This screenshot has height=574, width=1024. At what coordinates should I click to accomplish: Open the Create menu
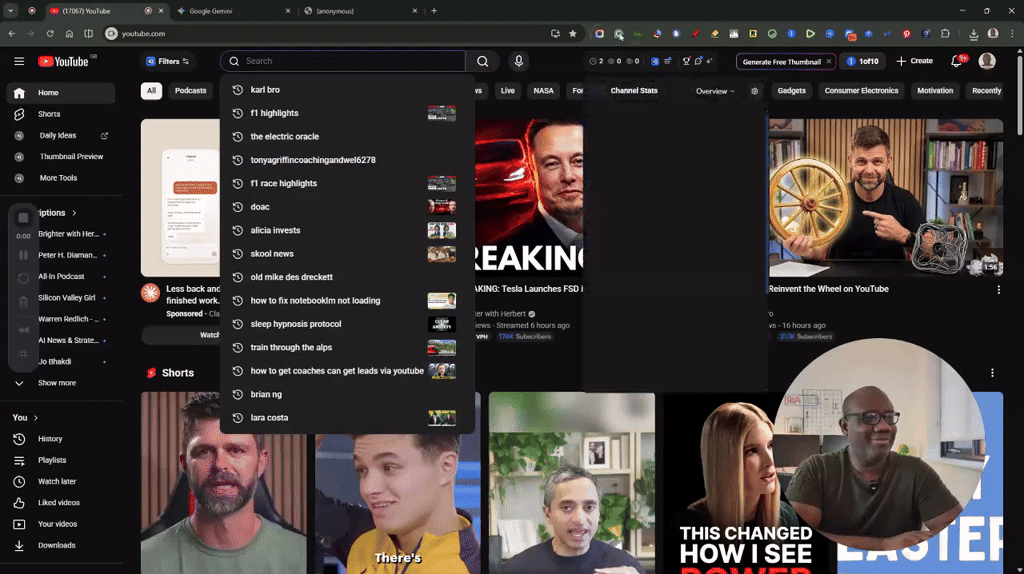point(914,61)
